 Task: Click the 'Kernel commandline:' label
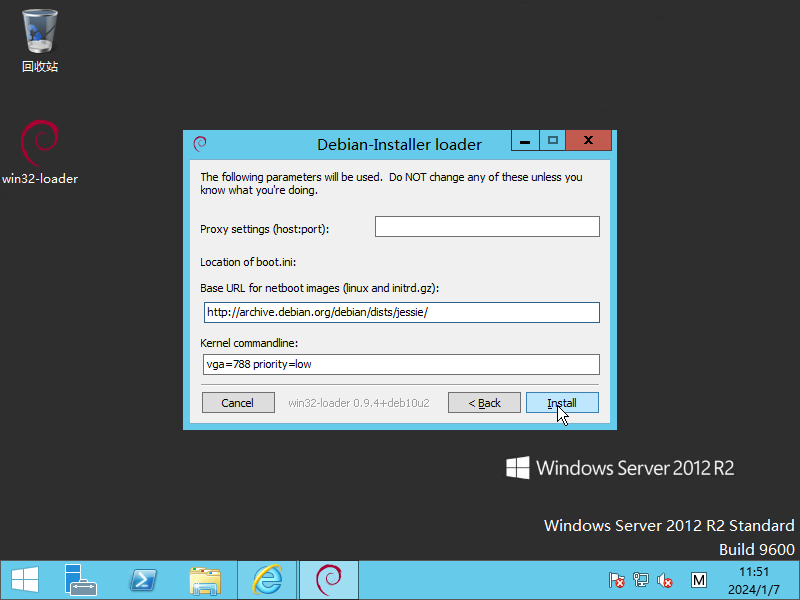[x=249, y=343]
